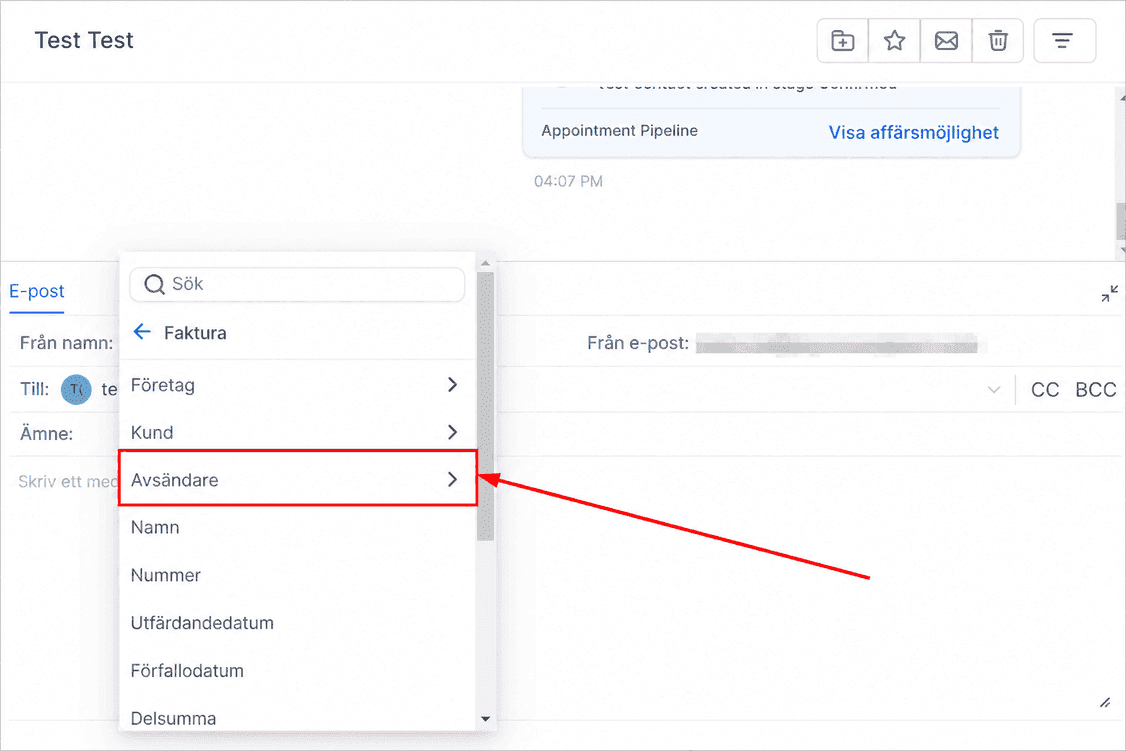This screenshot has height=751, width=1126.
Task: Add BCC recipients
Action: pyautogui.click(x=1095, y=390)
